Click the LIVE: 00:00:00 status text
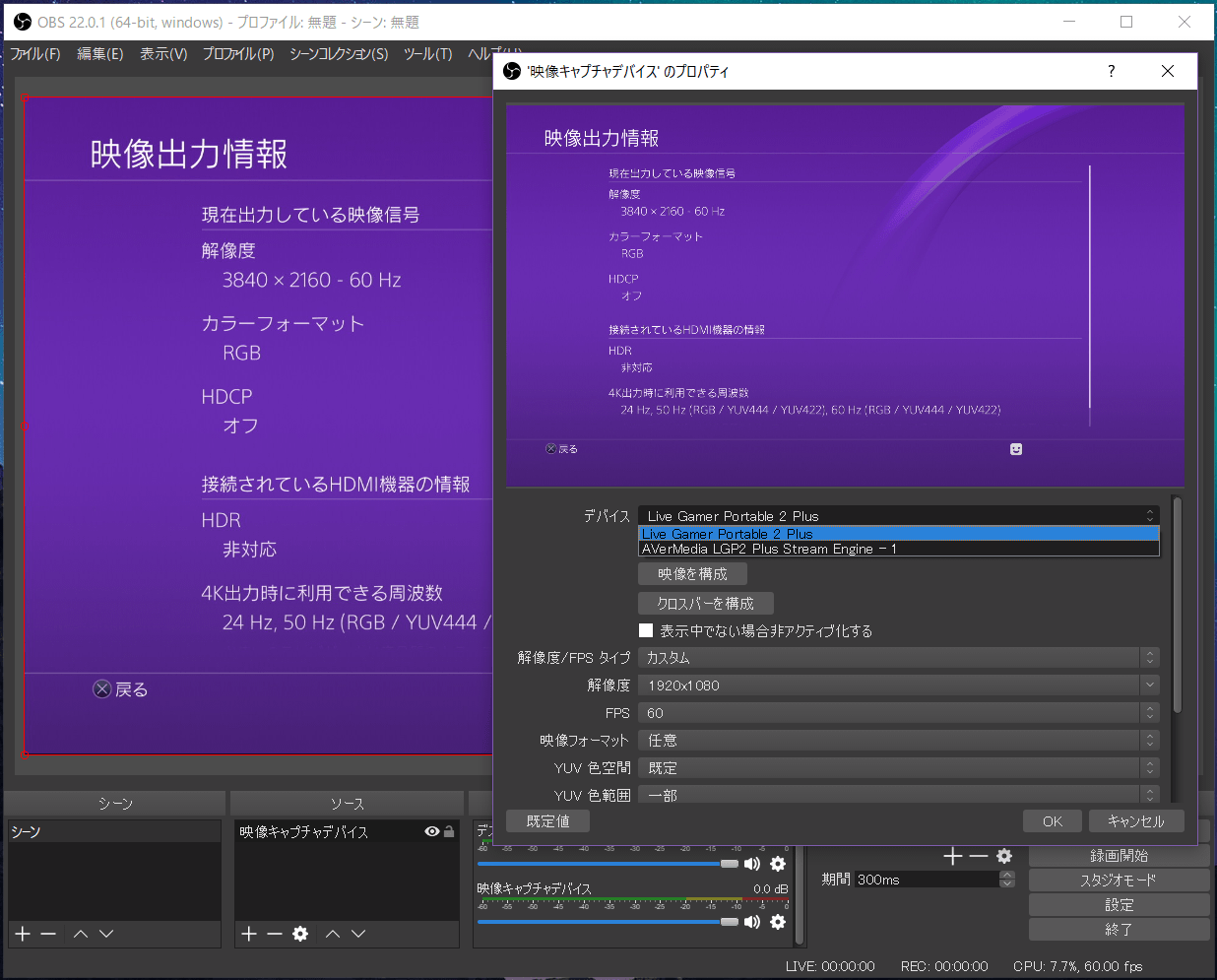1217x980 pixels. [830, 966]
